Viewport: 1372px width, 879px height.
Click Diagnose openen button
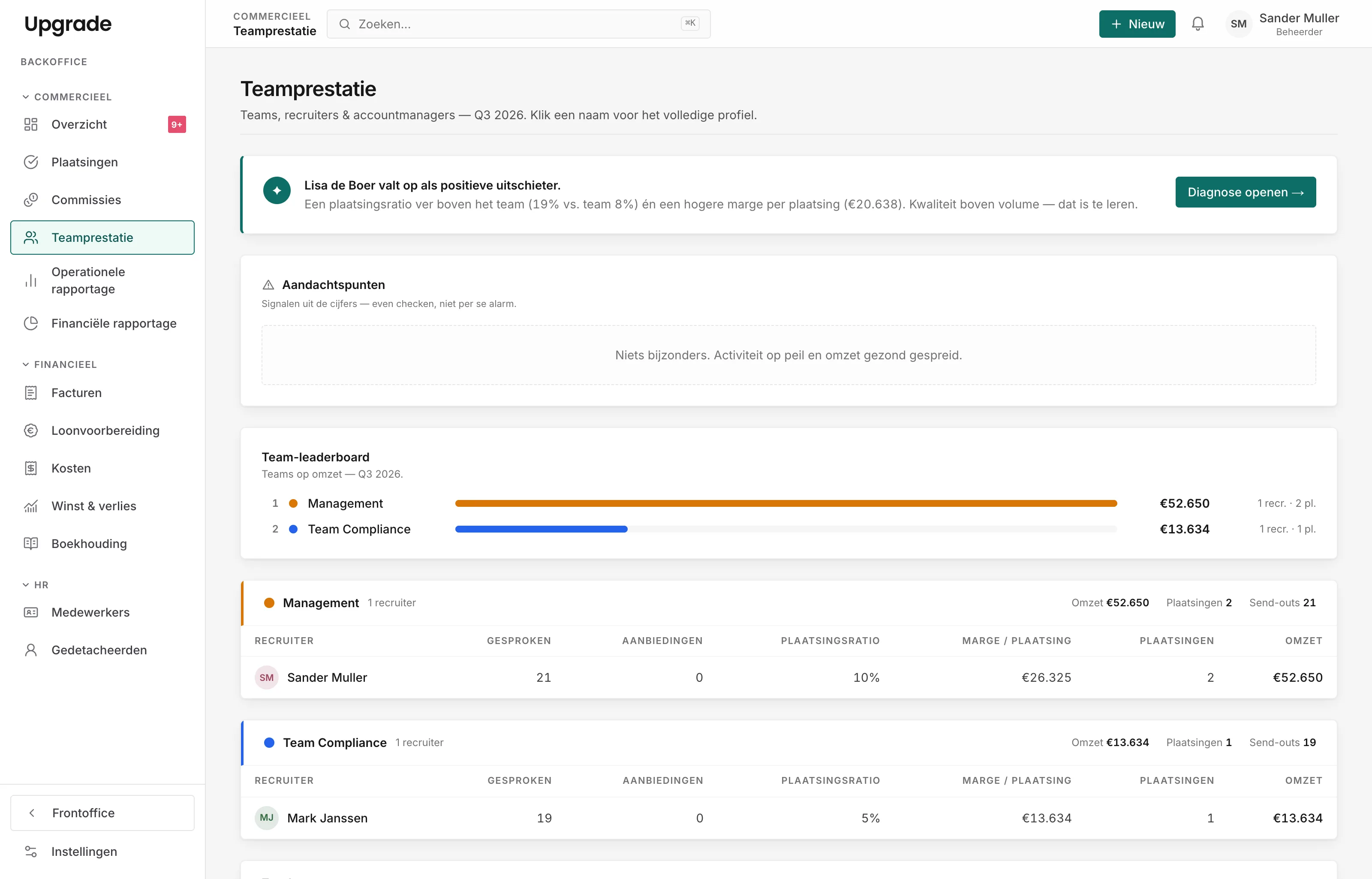(x=1245, y=193)
